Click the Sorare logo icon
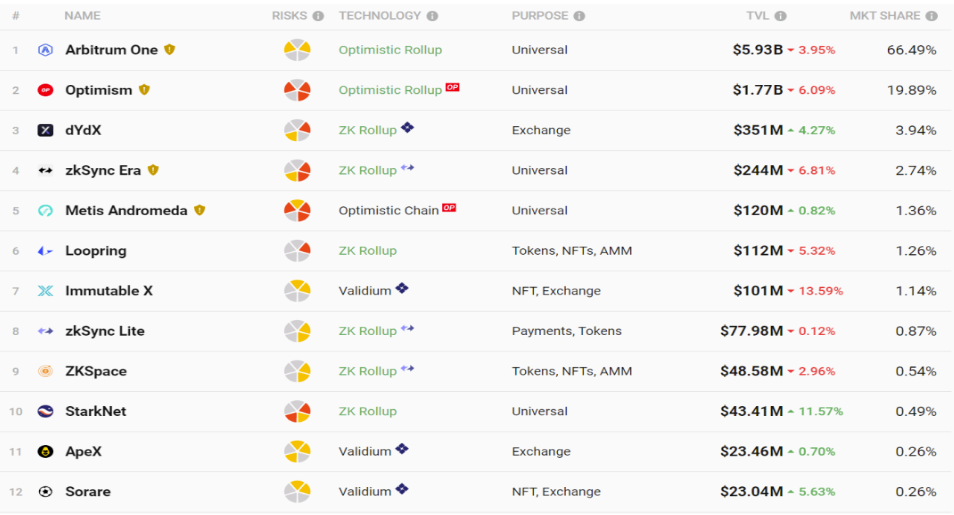 coord(45,492)
